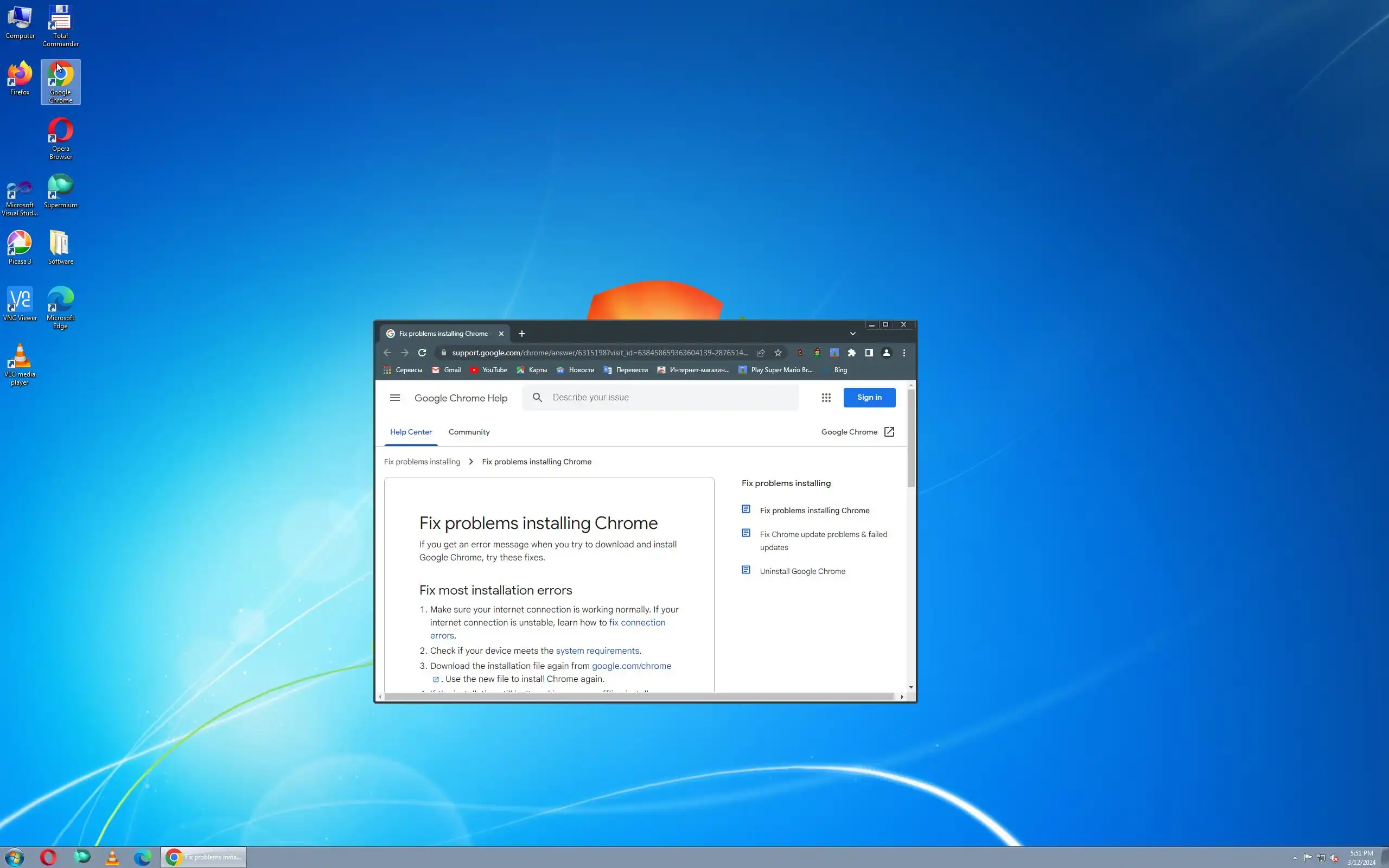Image resolution: width=1389 pixels, height=868 pixels.
Task: Open Chrome side panel icon
Action: pos(869,353)
